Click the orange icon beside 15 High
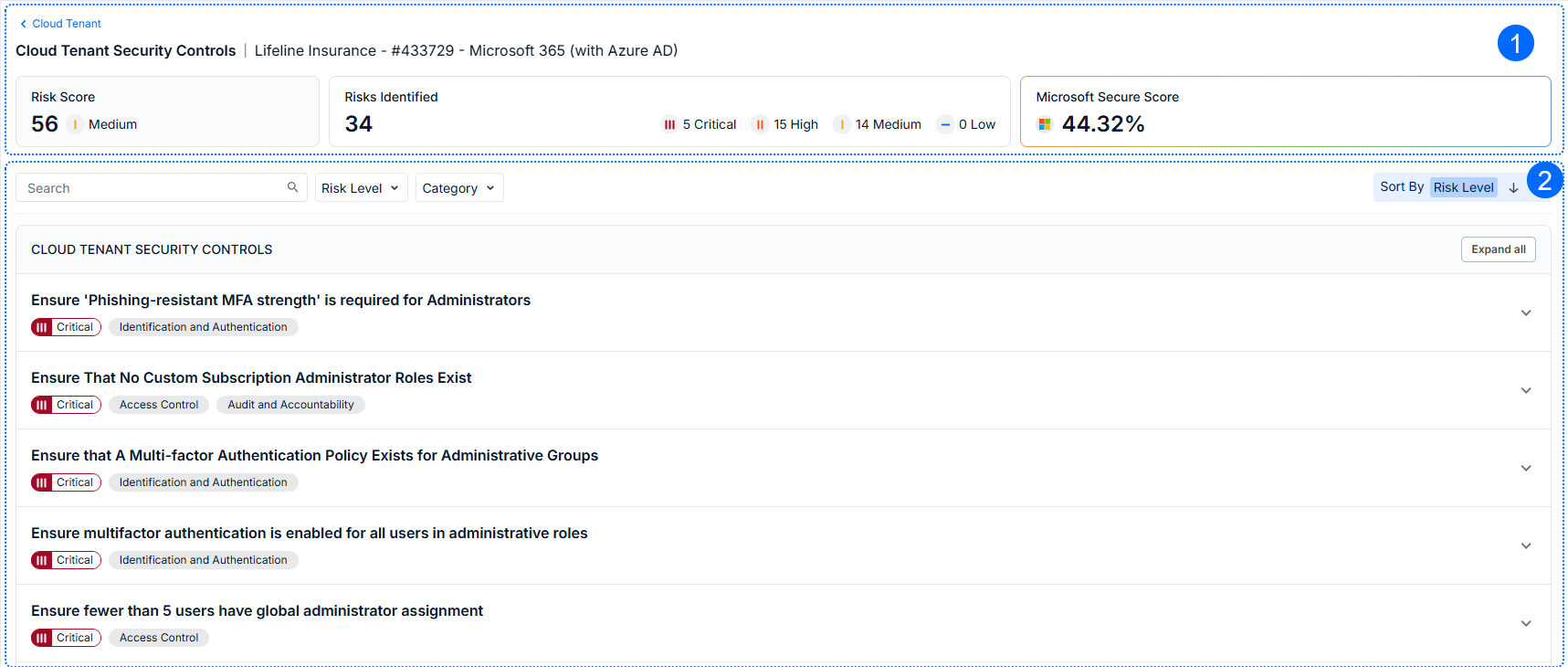Image resolution: width=1568 pixels, height=667 pixels. 760,124
